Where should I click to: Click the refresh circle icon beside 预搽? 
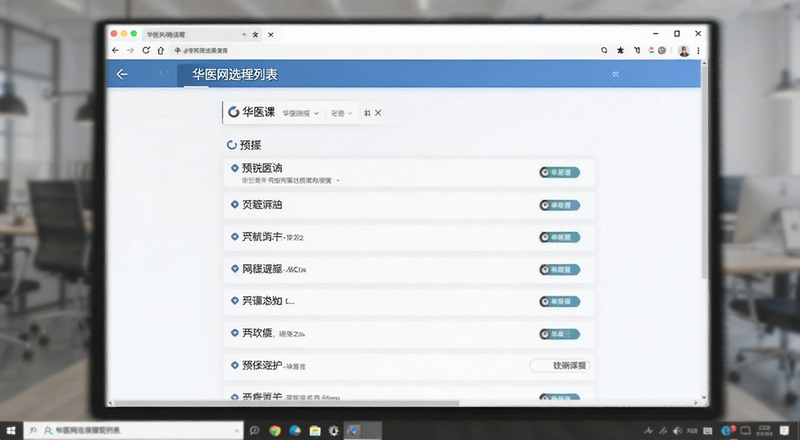[232, 145]
